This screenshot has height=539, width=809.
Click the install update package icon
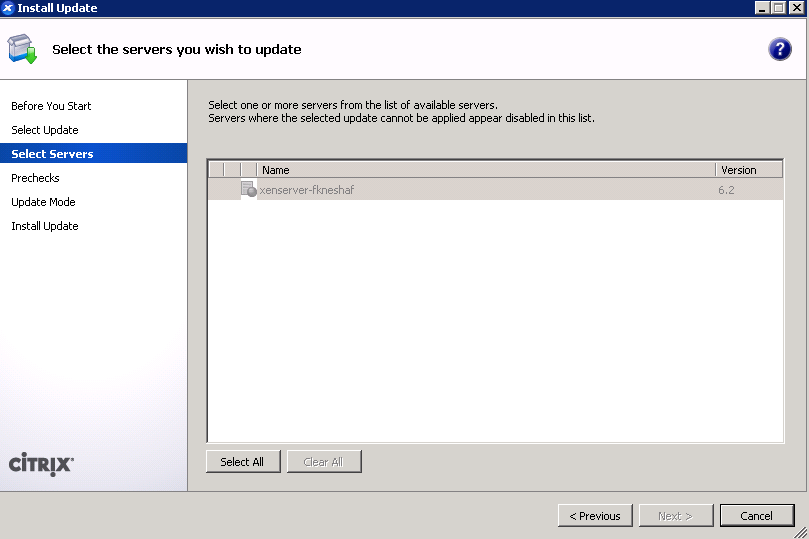click(22, 49)
